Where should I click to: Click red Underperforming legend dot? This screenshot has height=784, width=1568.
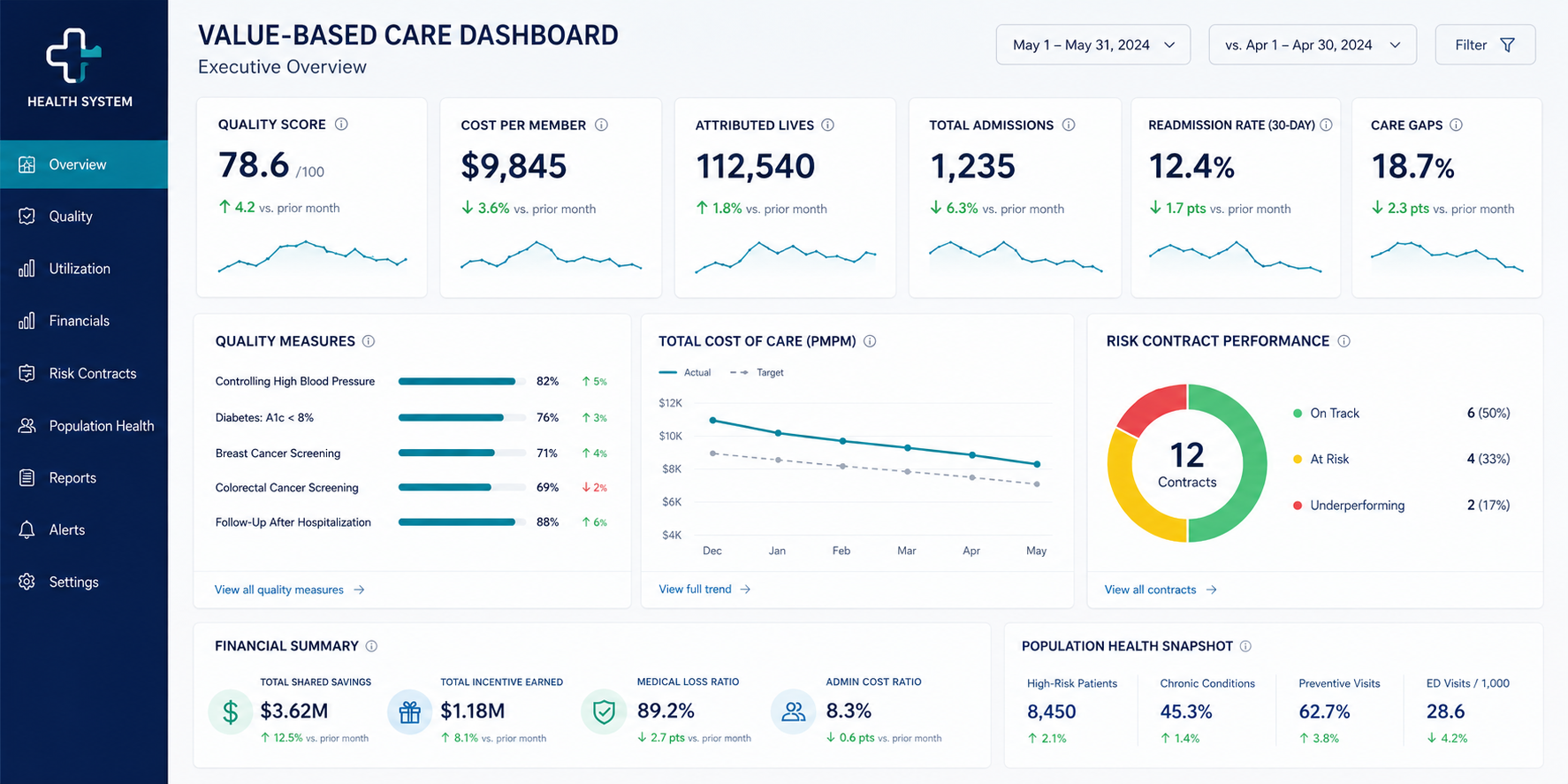[x=1298, y=506]
